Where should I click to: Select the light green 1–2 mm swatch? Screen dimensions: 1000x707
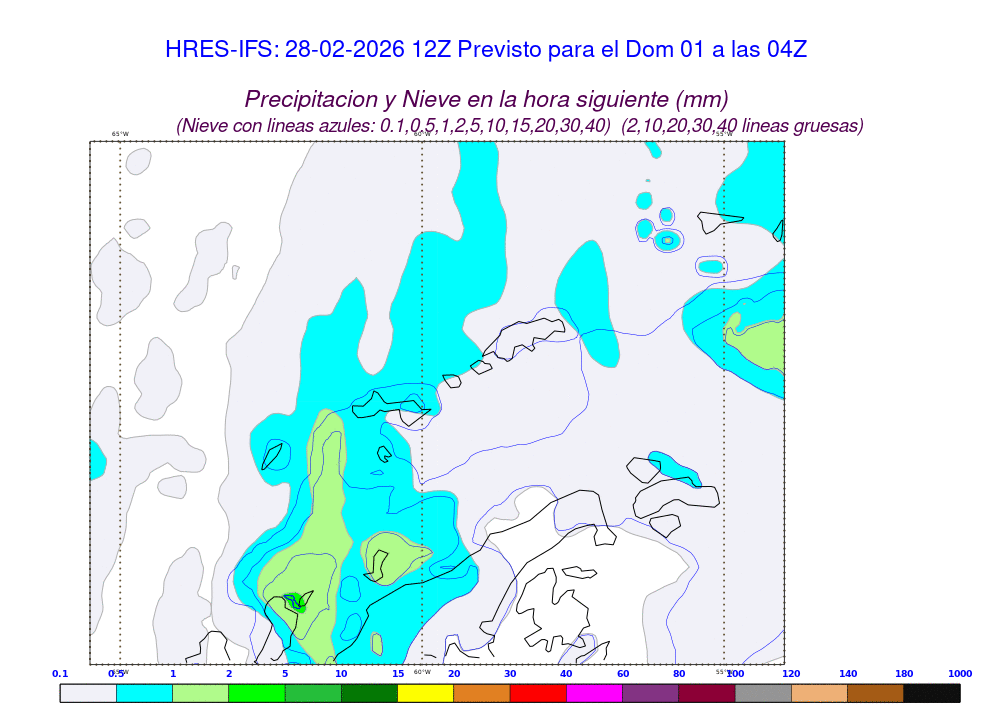(x=200, y=692)
